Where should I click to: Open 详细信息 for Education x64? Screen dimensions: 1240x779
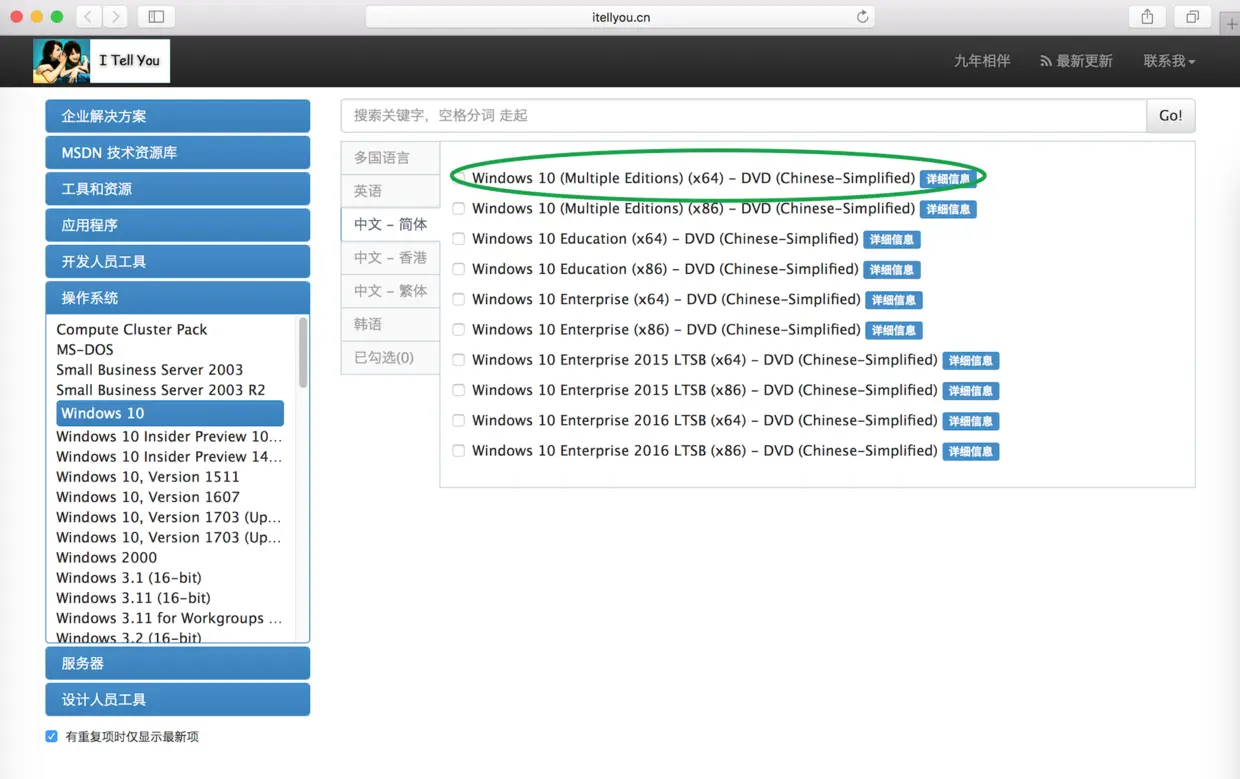[x=891, y=240]
